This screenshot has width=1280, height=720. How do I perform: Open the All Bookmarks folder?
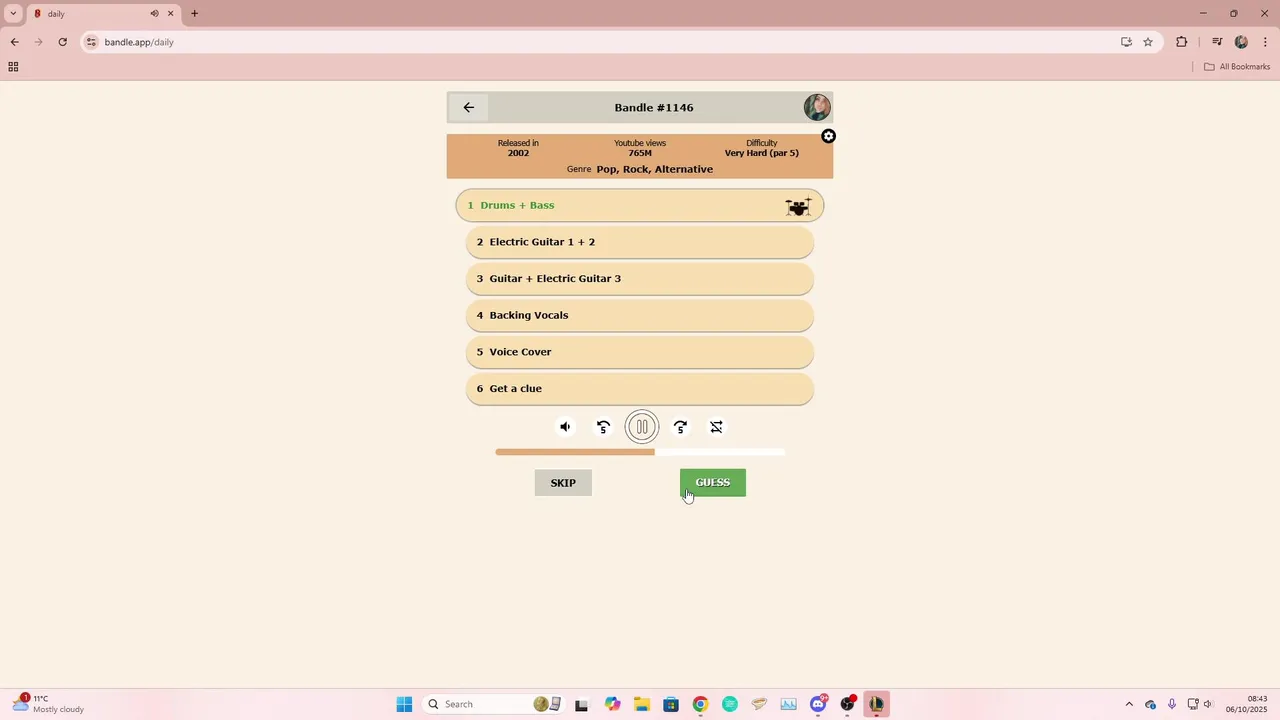(x=1237, y=67)
